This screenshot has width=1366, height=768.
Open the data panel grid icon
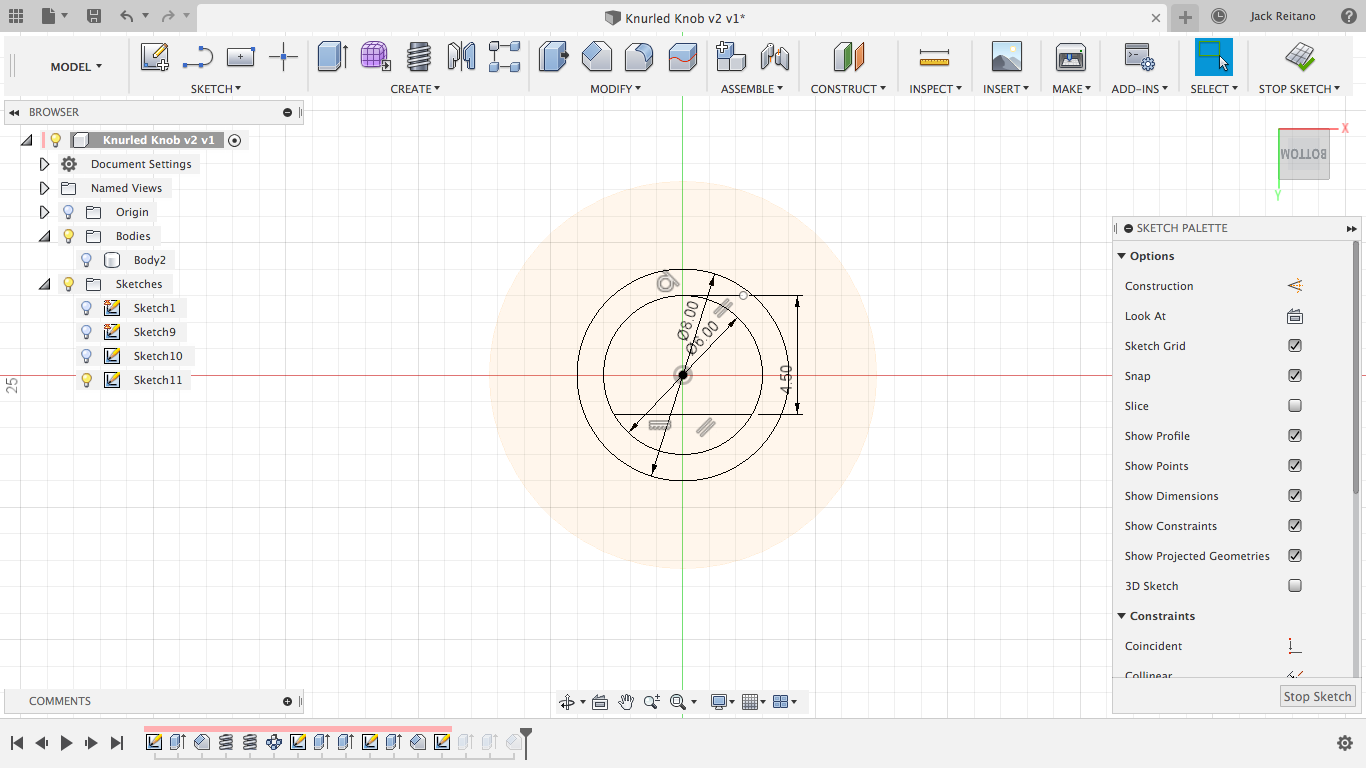(15, 16)
